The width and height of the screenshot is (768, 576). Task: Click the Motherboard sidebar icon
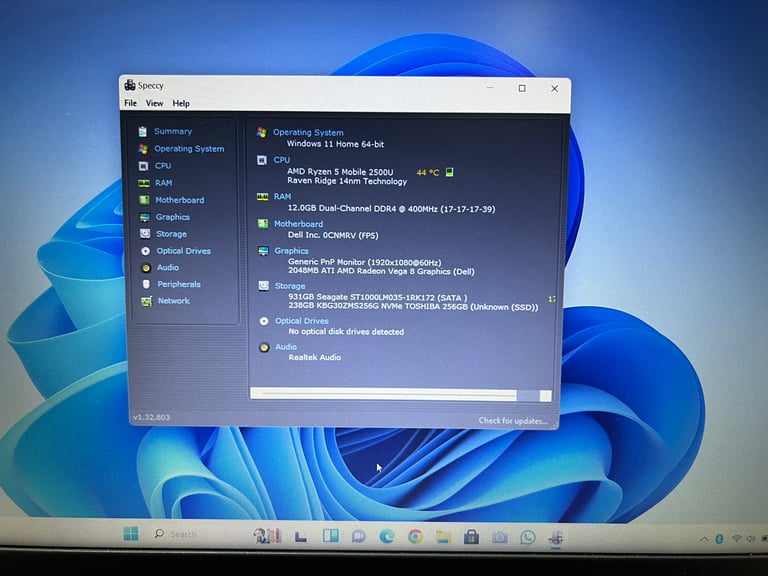144,200
